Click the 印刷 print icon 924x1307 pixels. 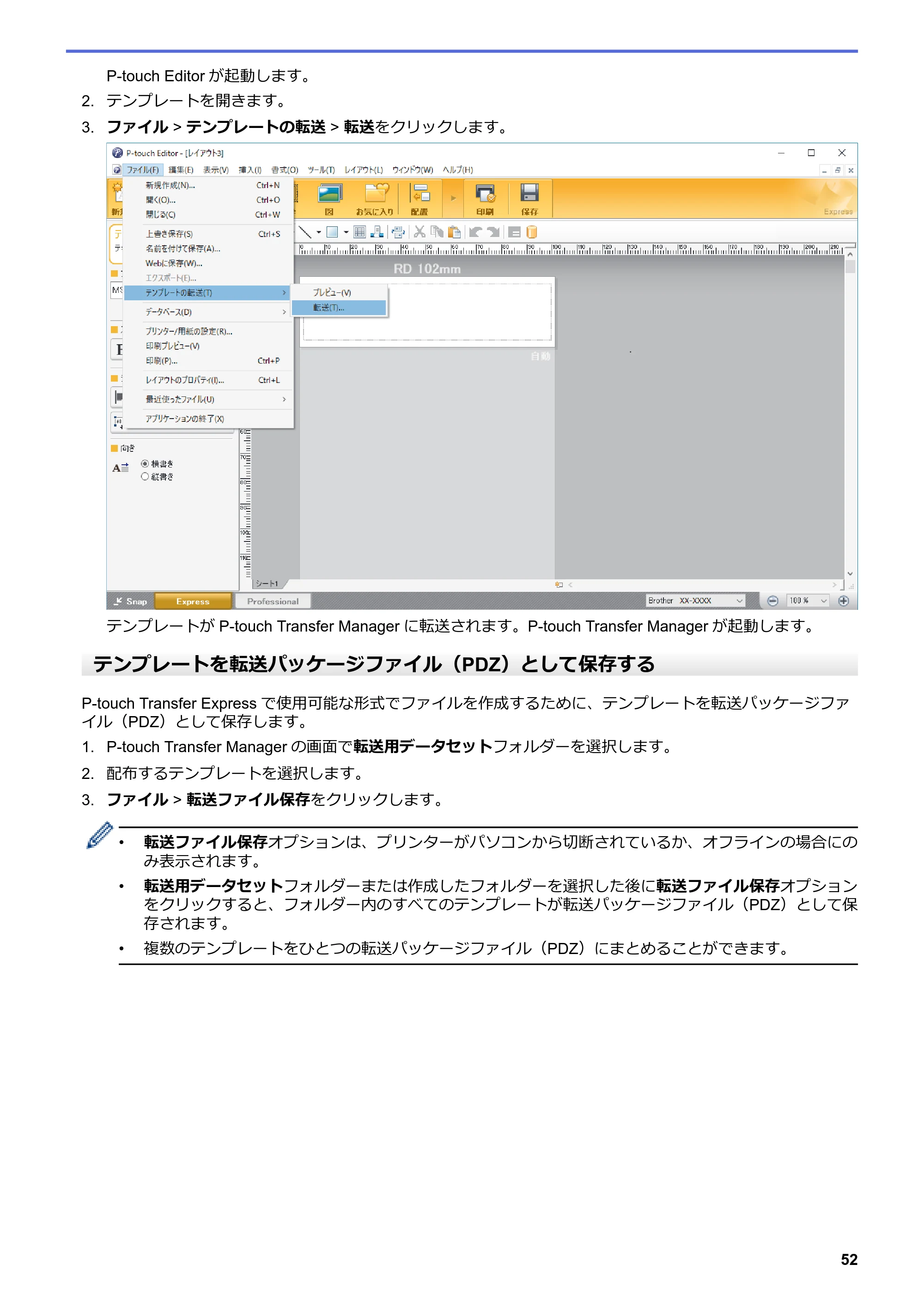click(x=485, y=199)
